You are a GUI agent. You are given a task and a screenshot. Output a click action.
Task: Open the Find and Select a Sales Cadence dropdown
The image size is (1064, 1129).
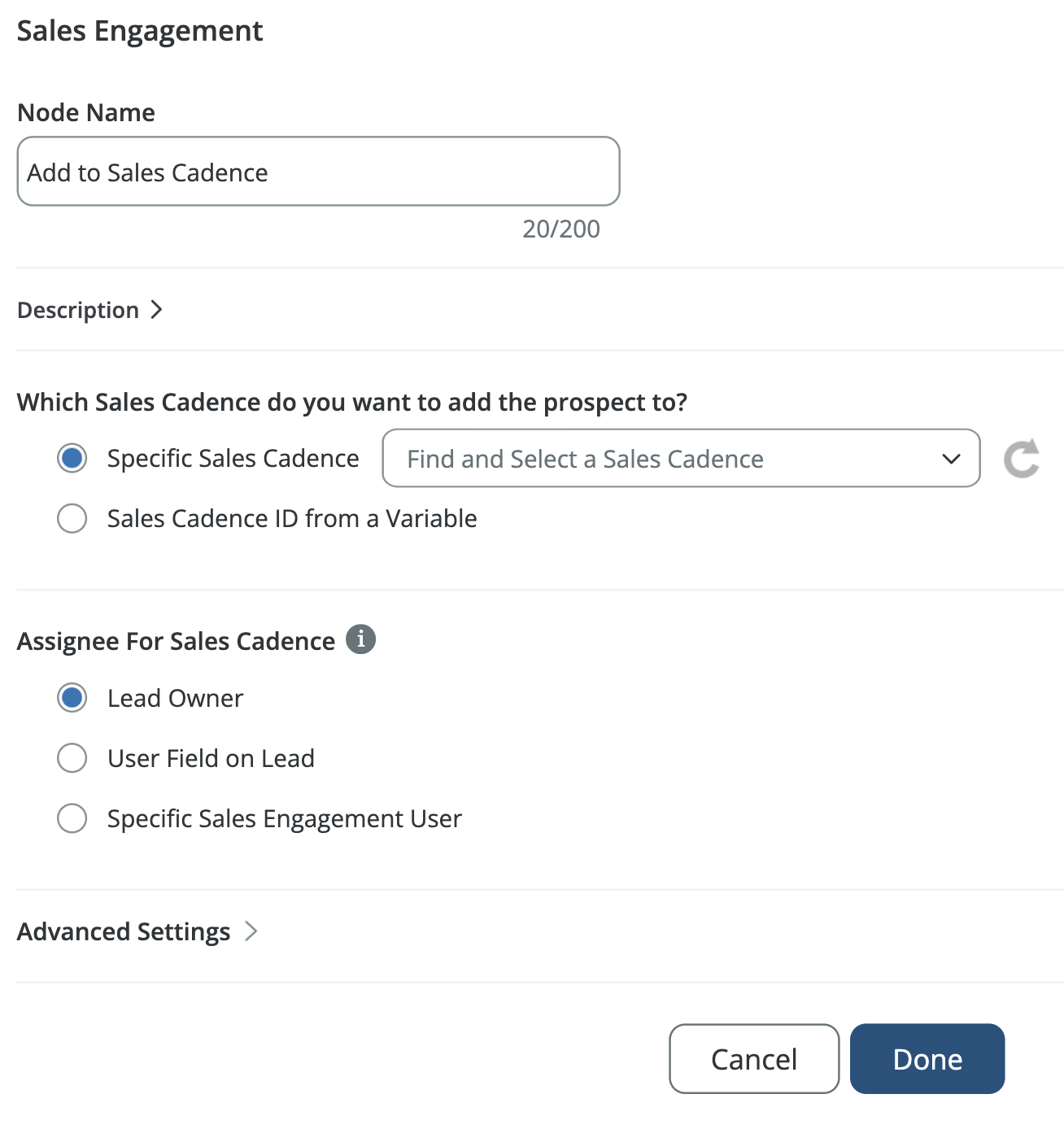(681, 458)
